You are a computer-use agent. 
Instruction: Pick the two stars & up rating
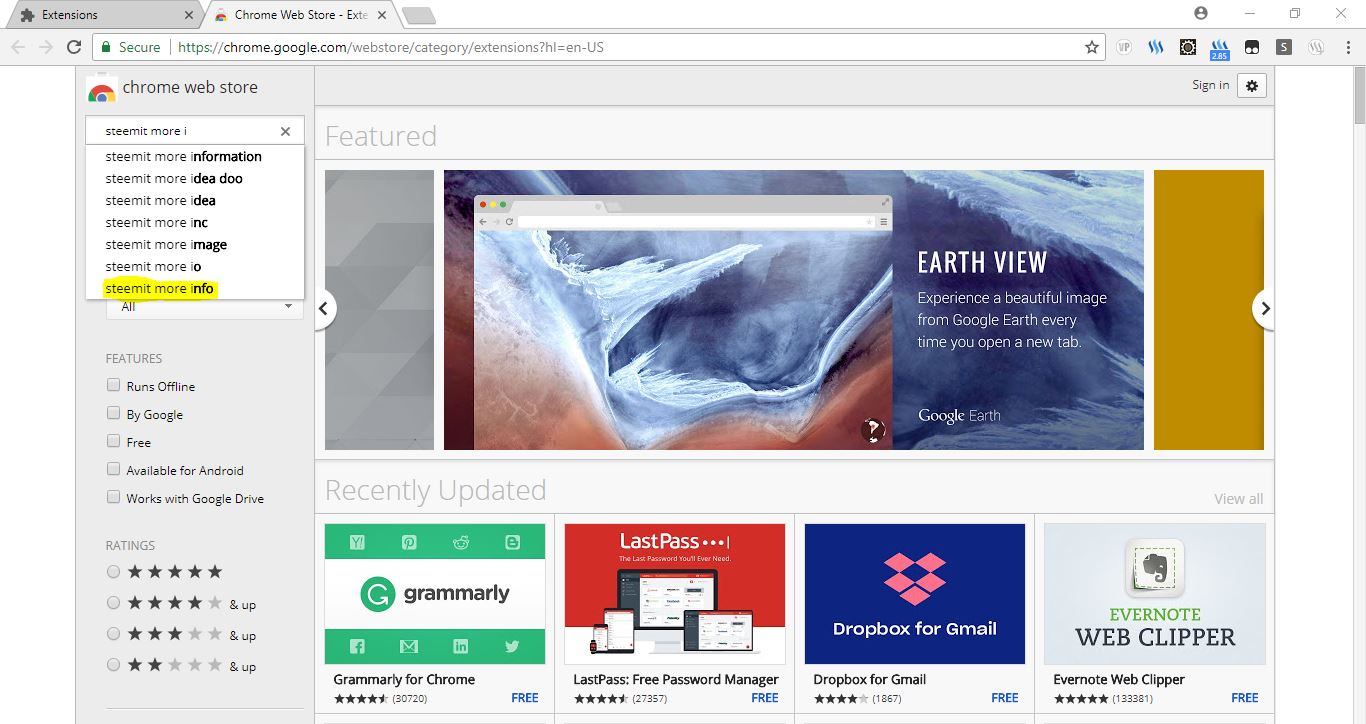pyautogui.click(x=113, y=665)
